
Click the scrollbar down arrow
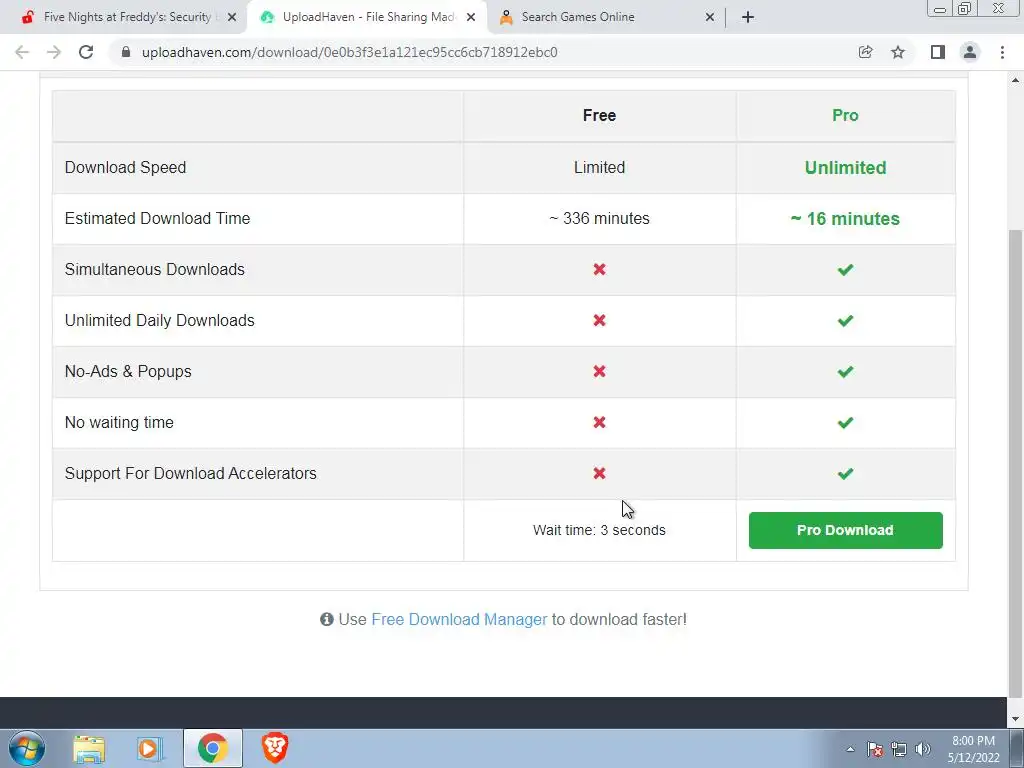coord(1015,720)
